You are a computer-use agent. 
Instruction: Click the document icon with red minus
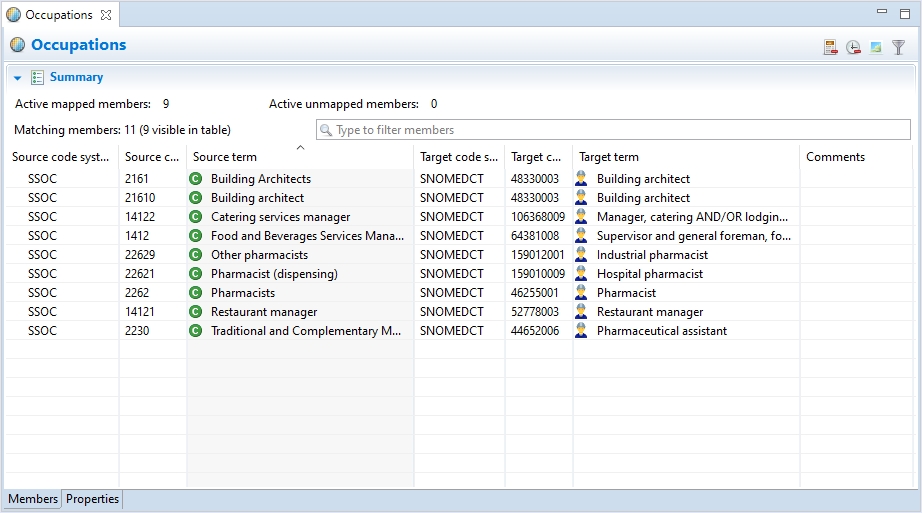tap(830, 47)
